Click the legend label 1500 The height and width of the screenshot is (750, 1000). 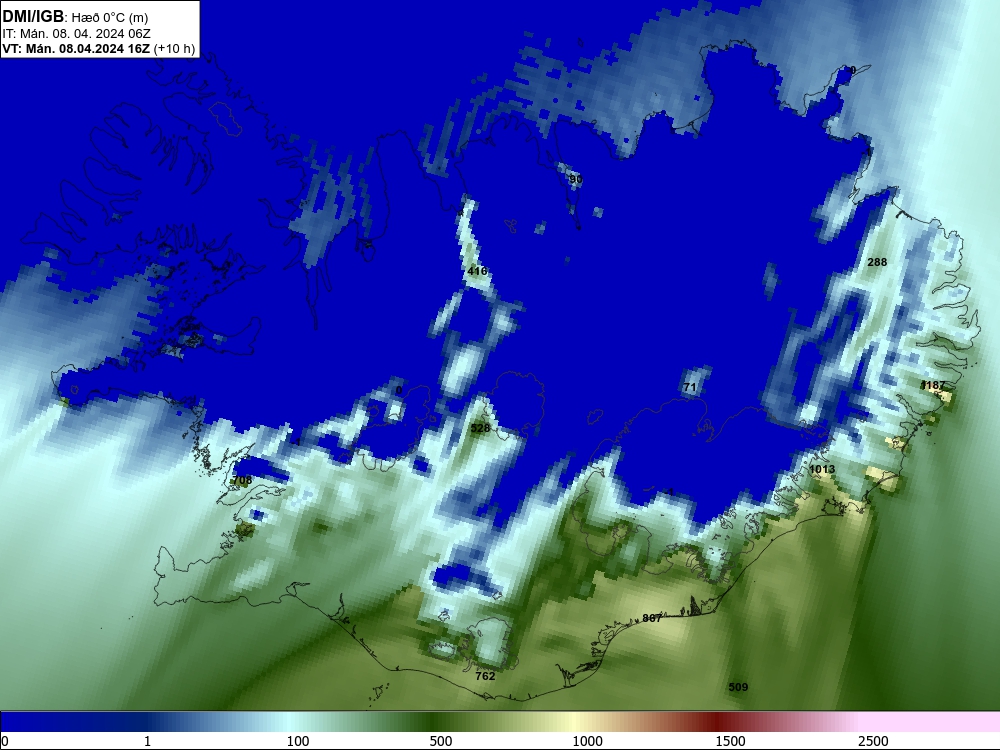(730, 741)
